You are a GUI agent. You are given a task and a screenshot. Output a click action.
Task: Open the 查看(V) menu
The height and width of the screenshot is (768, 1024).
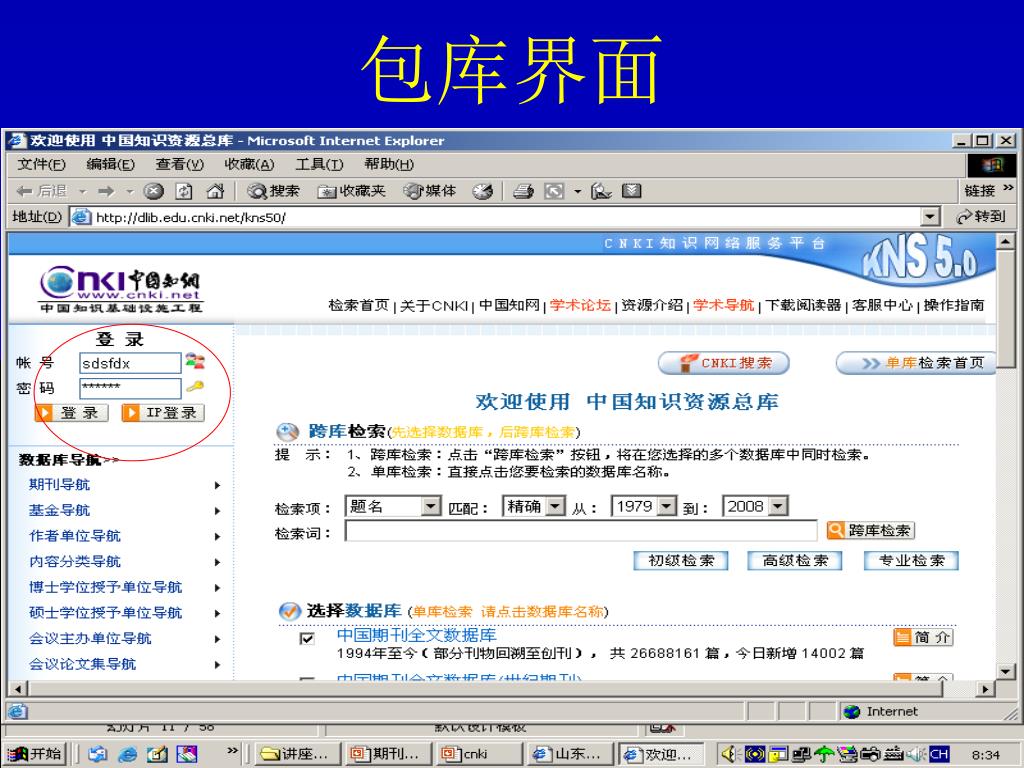(x=180, y=164)
